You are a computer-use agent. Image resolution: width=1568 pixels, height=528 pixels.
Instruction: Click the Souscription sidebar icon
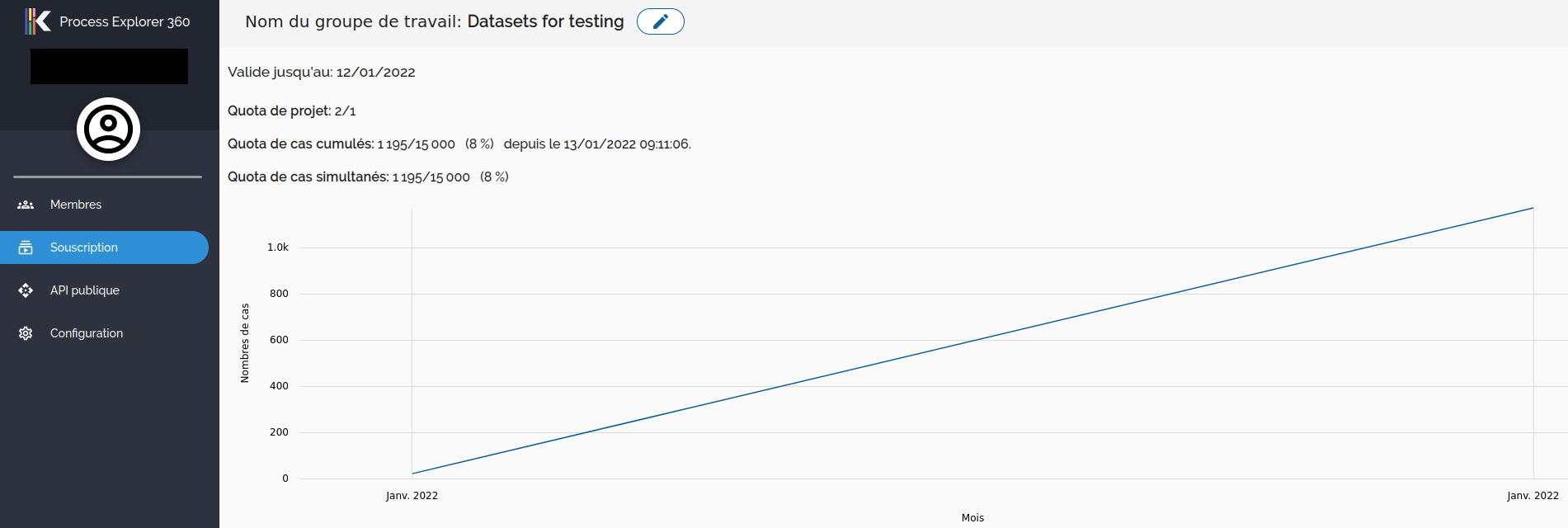pos(26,247)
